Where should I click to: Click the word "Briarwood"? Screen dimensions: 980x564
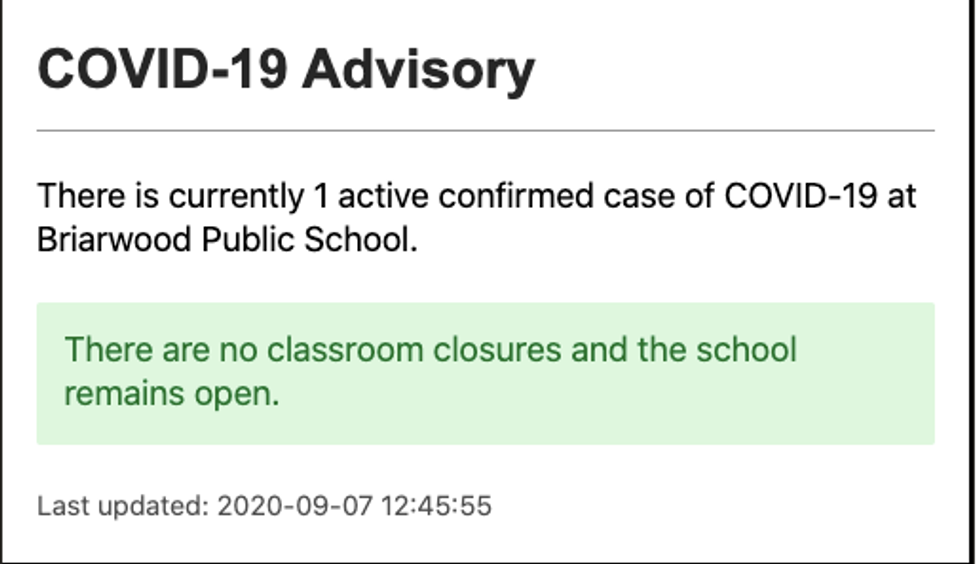(x=103, y=240)
